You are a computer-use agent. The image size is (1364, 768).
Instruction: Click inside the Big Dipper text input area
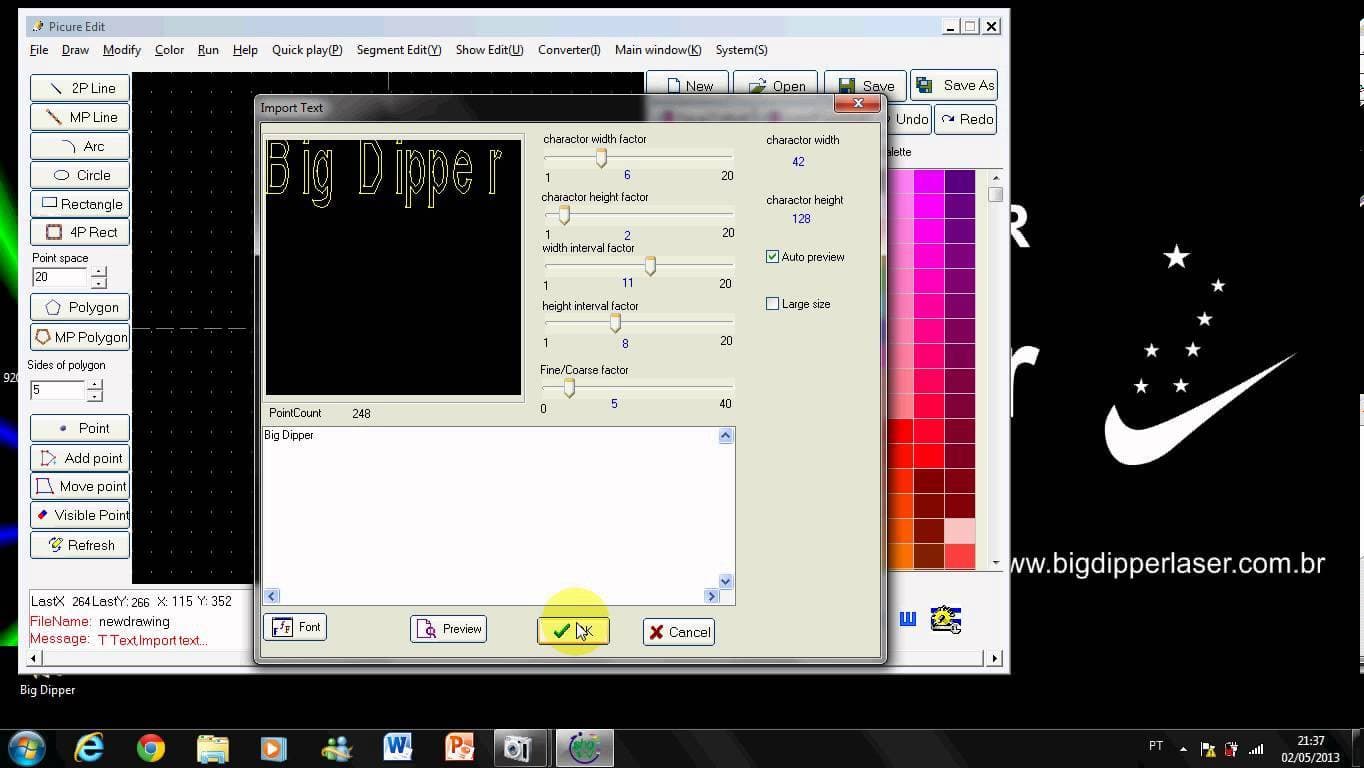[x=490, y=510]
